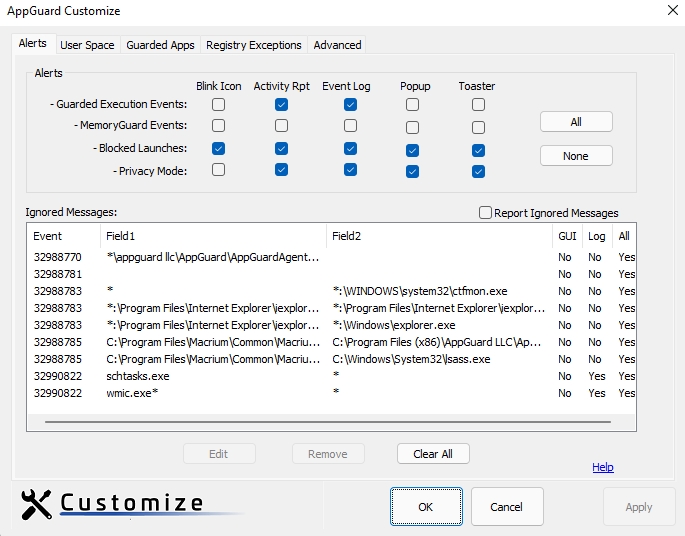Uncheck Activity Rpt for Blocked Launches
The width and height of the screenshot is (685, 536).
(x=281, y=149)
